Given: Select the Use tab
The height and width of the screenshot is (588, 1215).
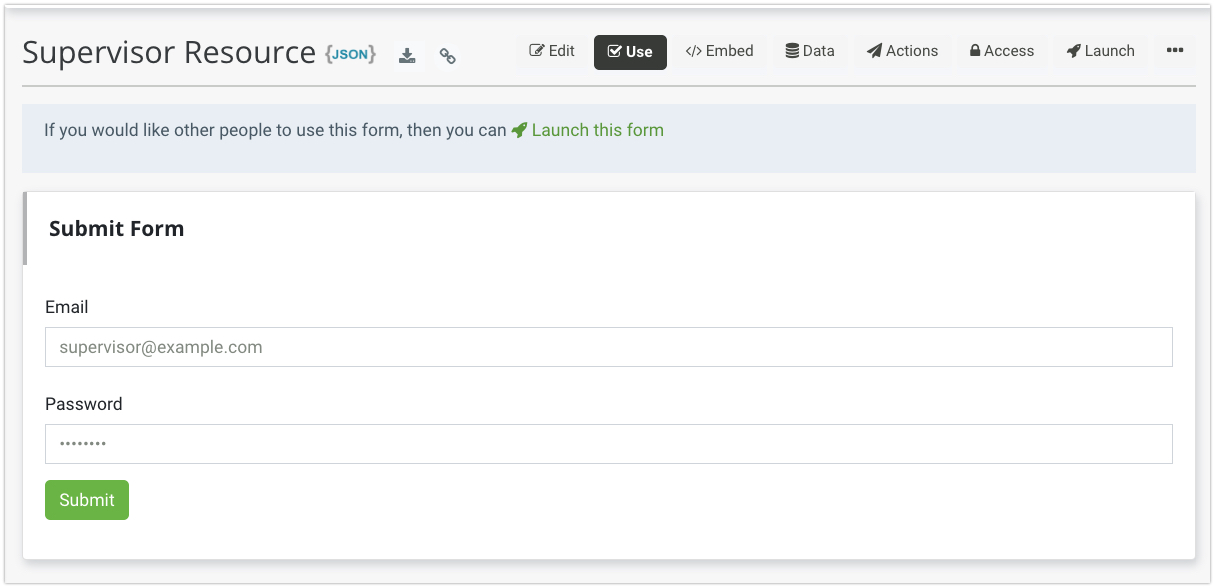Looking at the screenshot, I should 630,52.
